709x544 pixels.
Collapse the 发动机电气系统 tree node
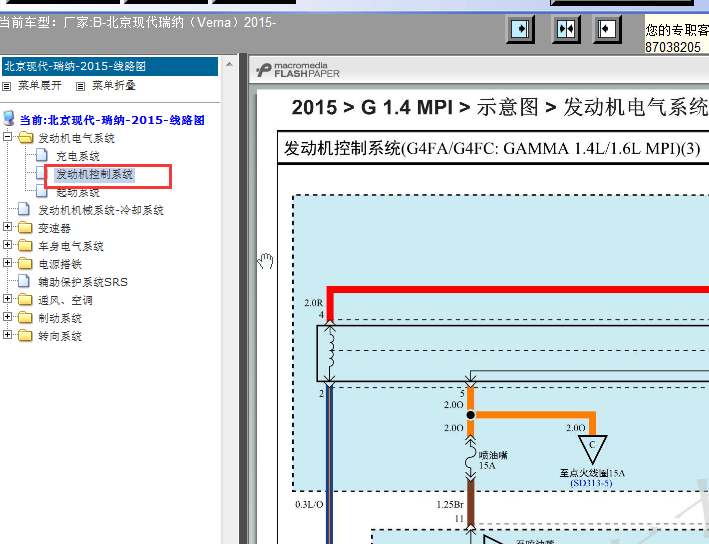click(7, 137)
